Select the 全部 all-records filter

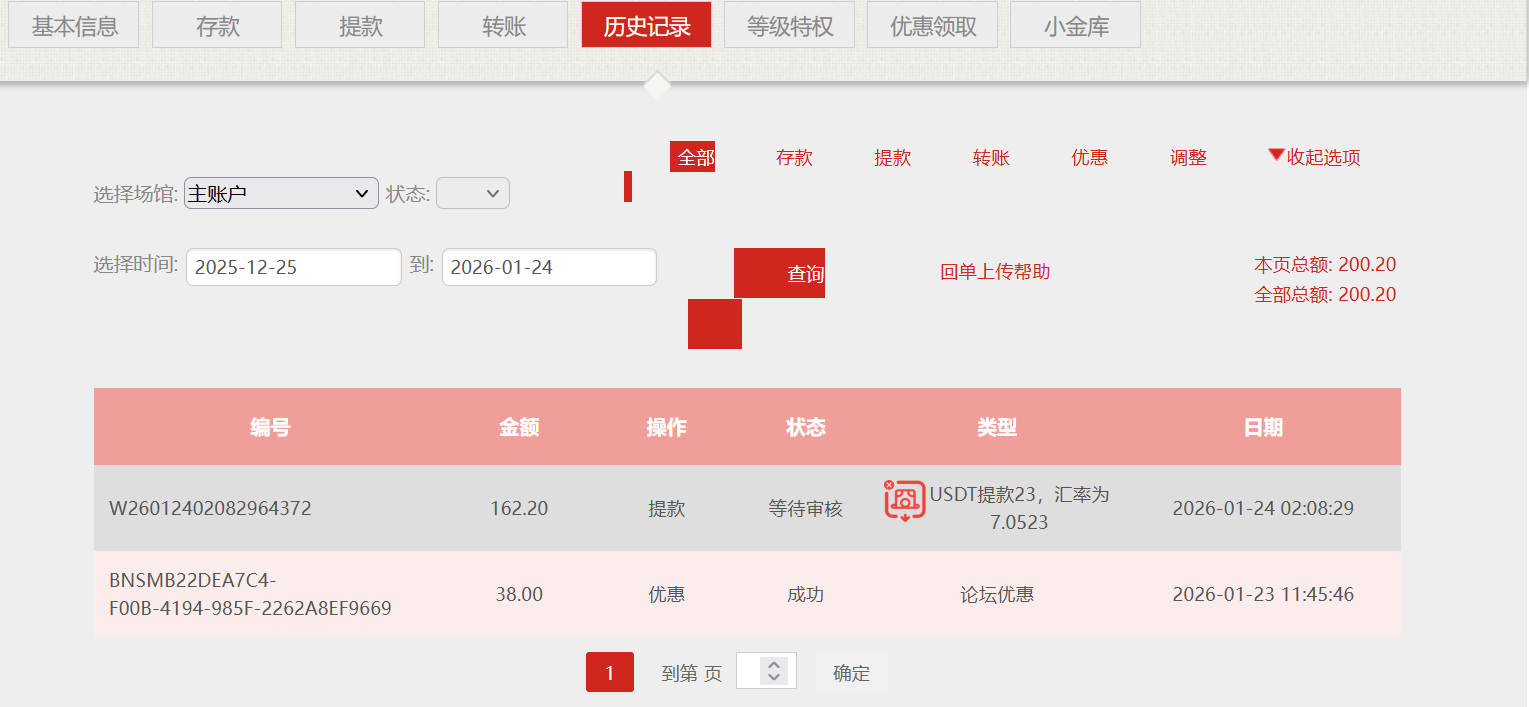693,157
